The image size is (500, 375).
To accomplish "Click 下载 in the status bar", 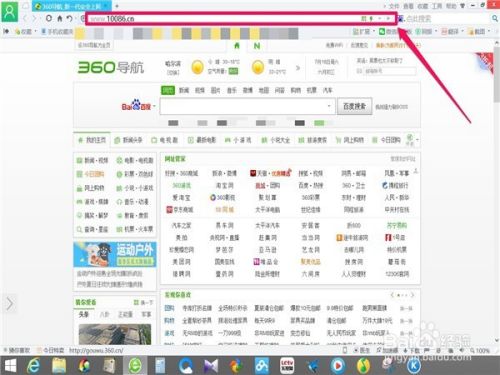I will [412, 351].
